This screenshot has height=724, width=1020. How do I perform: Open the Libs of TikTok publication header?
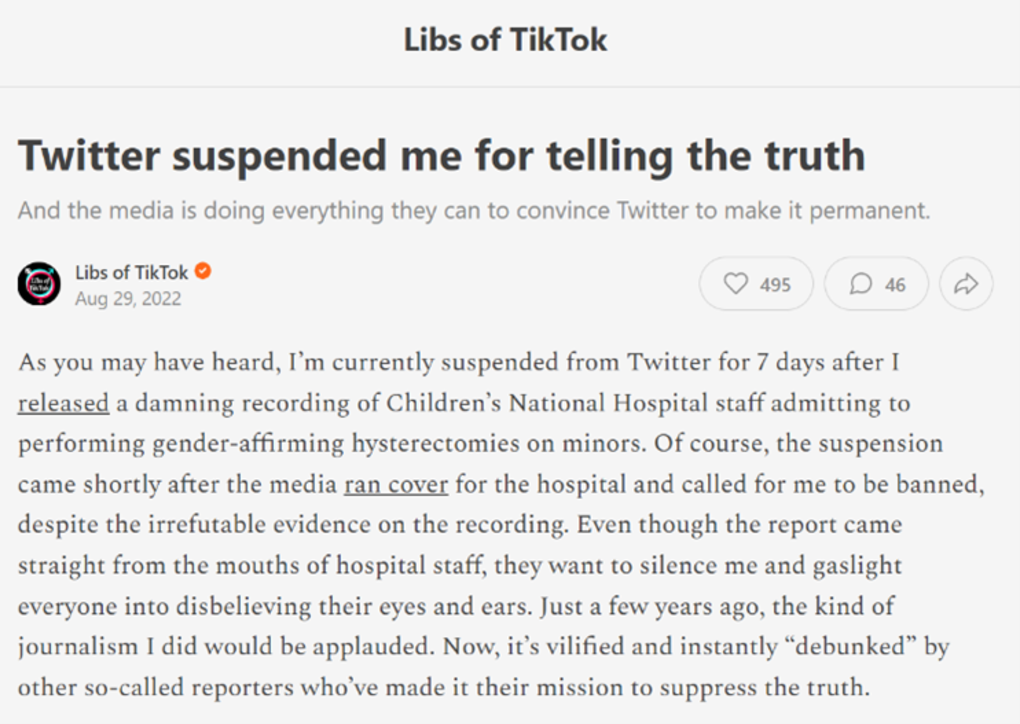coord(506,40)
